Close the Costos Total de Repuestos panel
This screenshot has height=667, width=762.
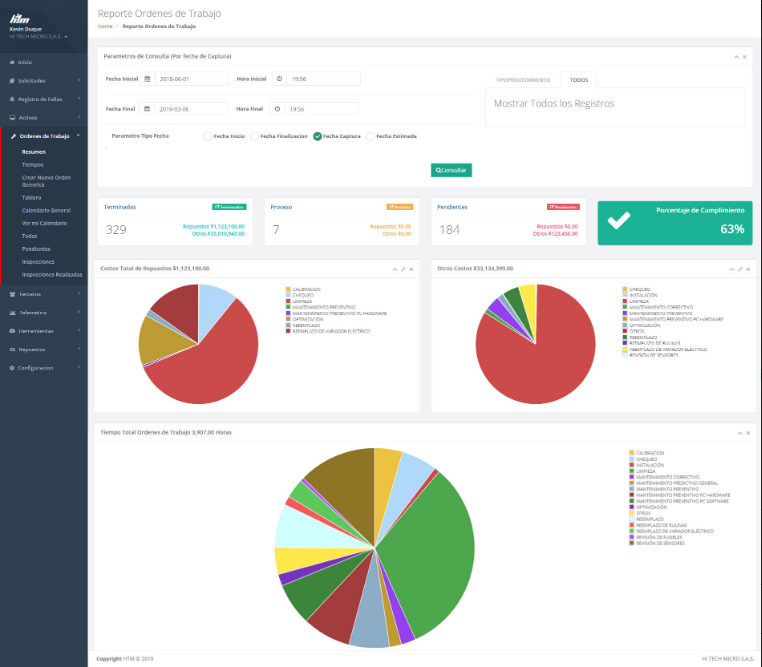point(411,269)
